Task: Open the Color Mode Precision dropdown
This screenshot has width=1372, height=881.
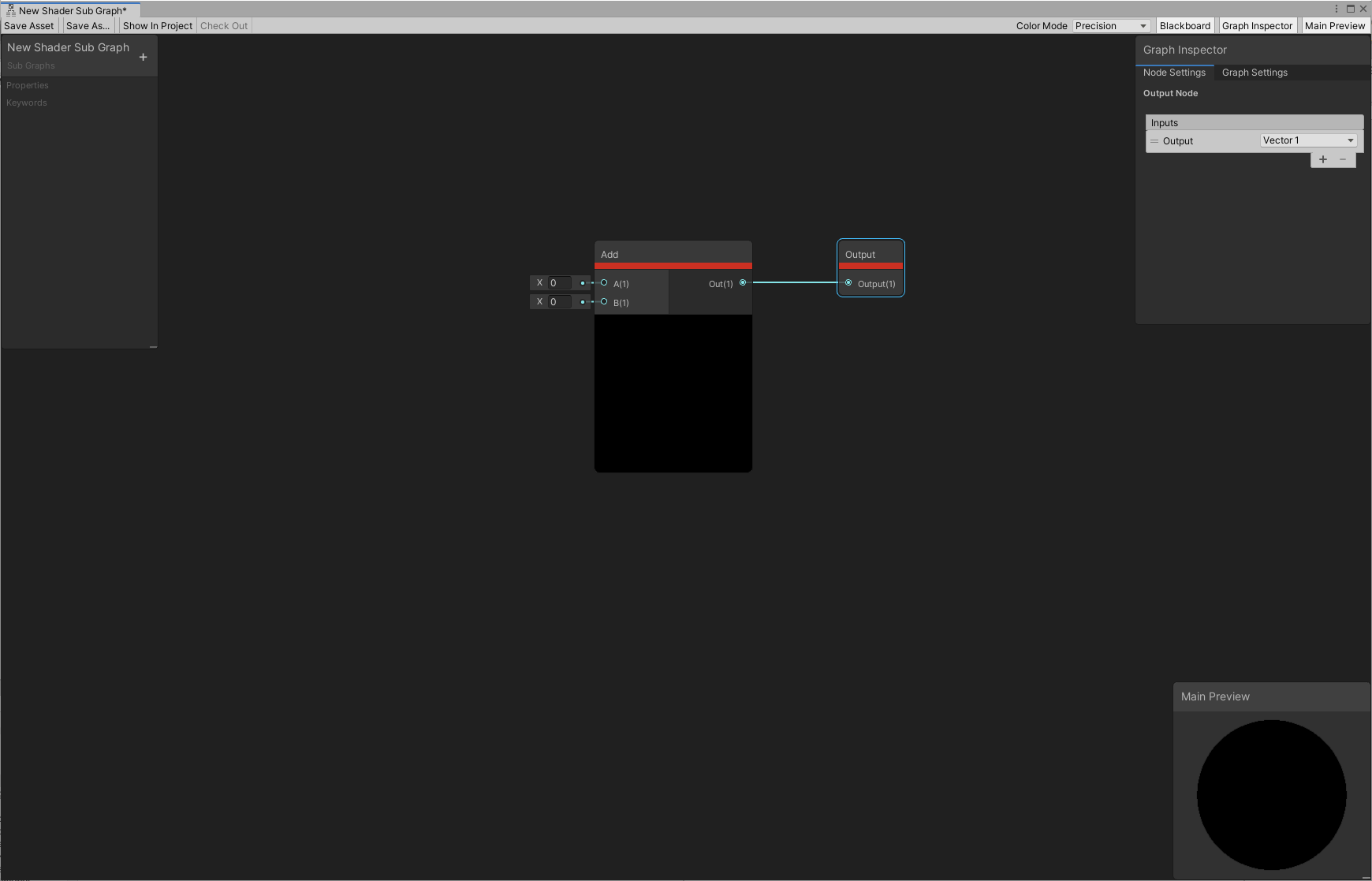Action: click(1110, 26)
